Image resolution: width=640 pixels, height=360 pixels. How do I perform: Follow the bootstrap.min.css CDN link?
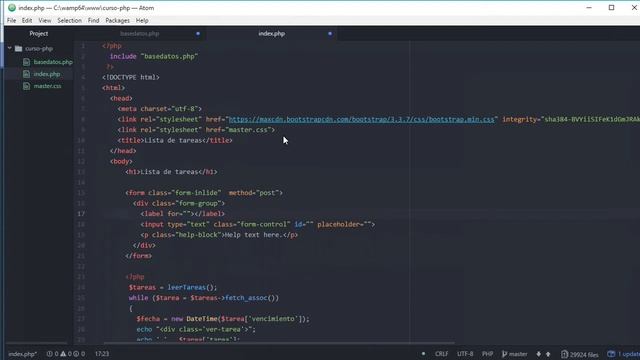pyautogui.click(x=362, y=119)
